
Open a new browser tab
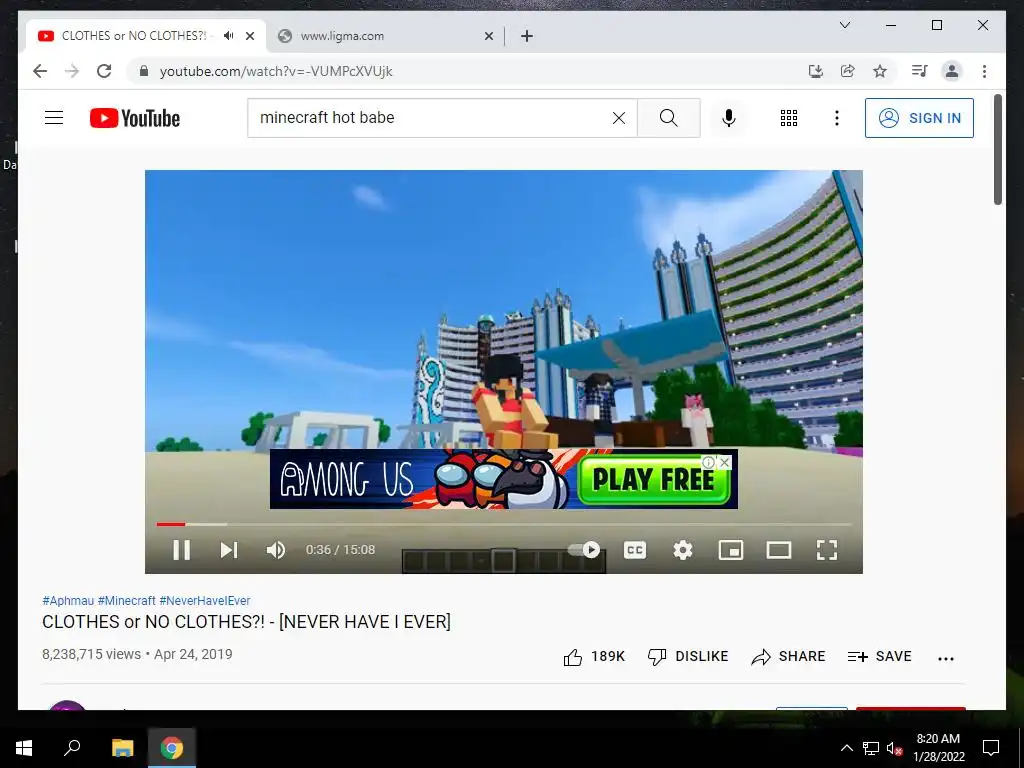tap(527, 36)
